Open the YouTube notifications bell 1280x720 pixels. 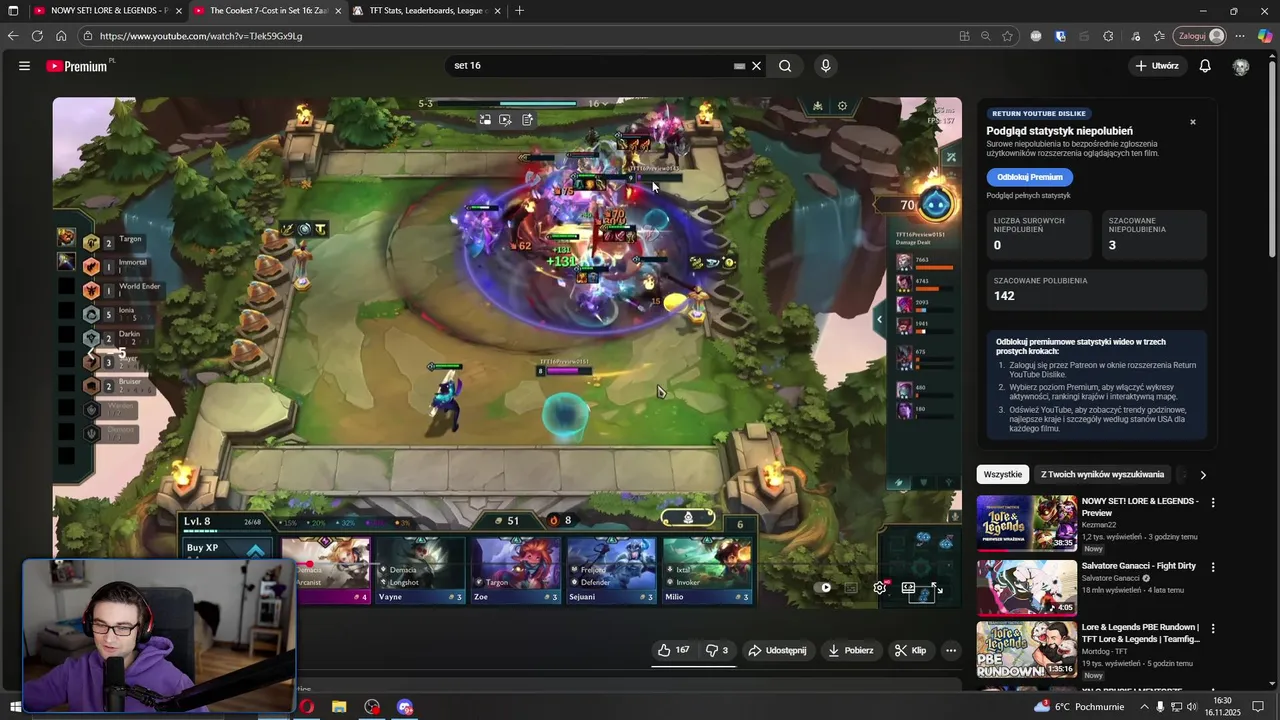point(1205,66)
